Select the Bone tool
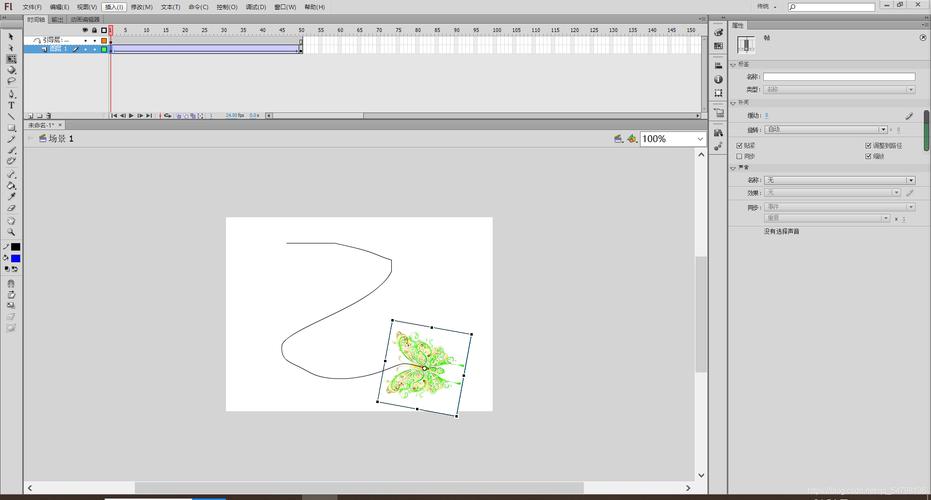Viewport: 931px width, 500px height. coord(11,174)
